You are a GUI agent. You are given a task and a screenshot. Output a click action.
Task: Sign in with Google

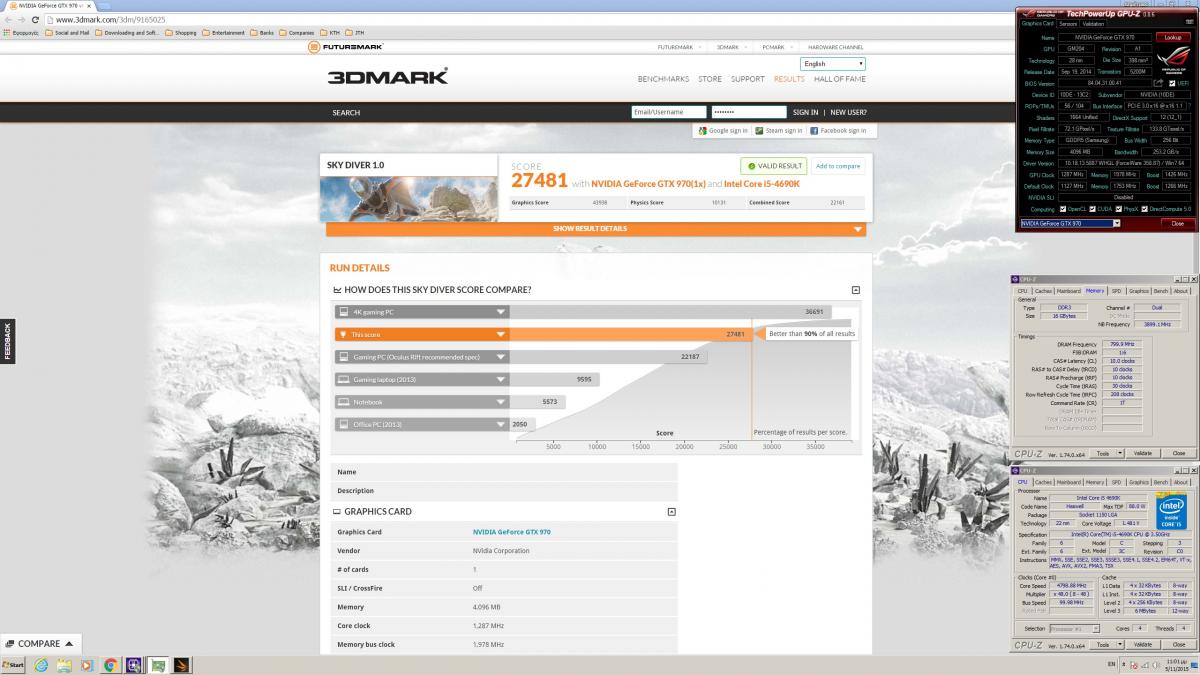[723, 131]
